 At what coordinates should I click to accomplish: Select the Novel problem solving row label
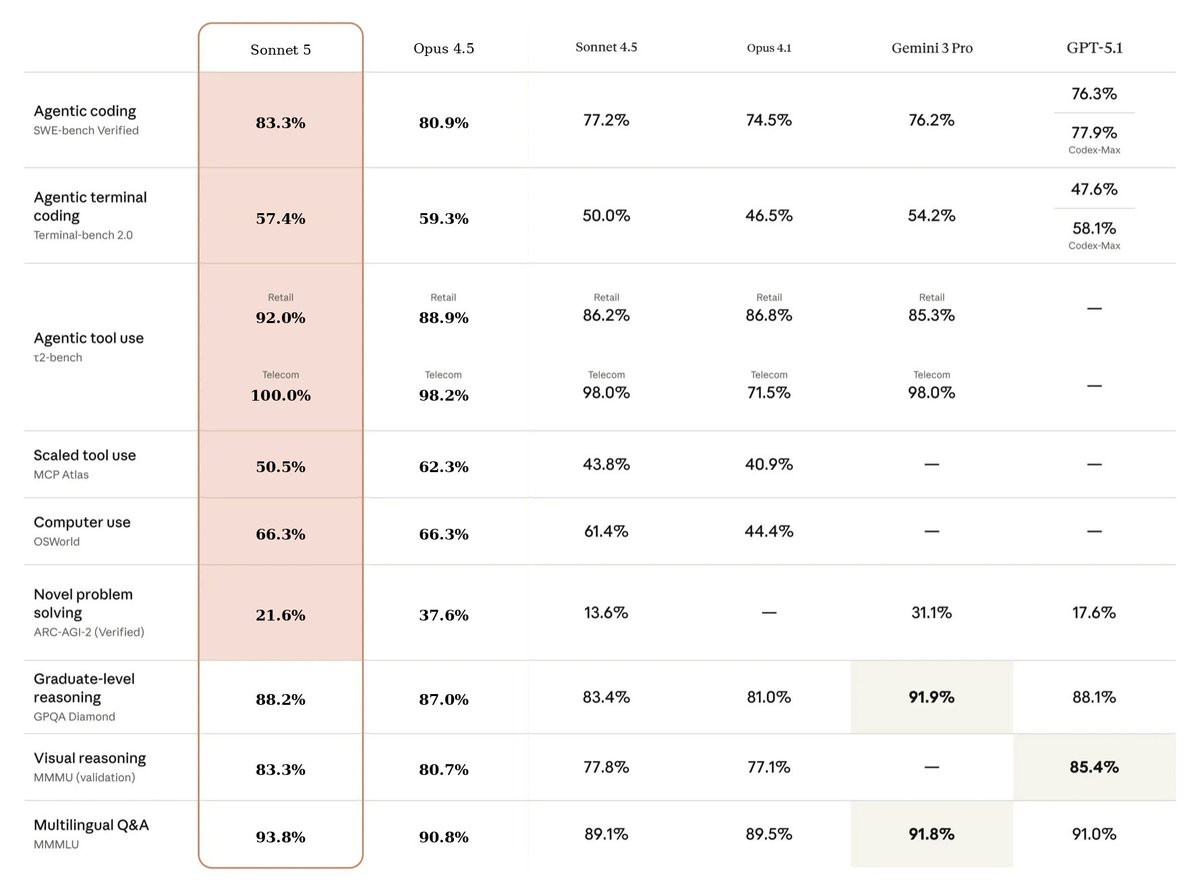point(83,603)
